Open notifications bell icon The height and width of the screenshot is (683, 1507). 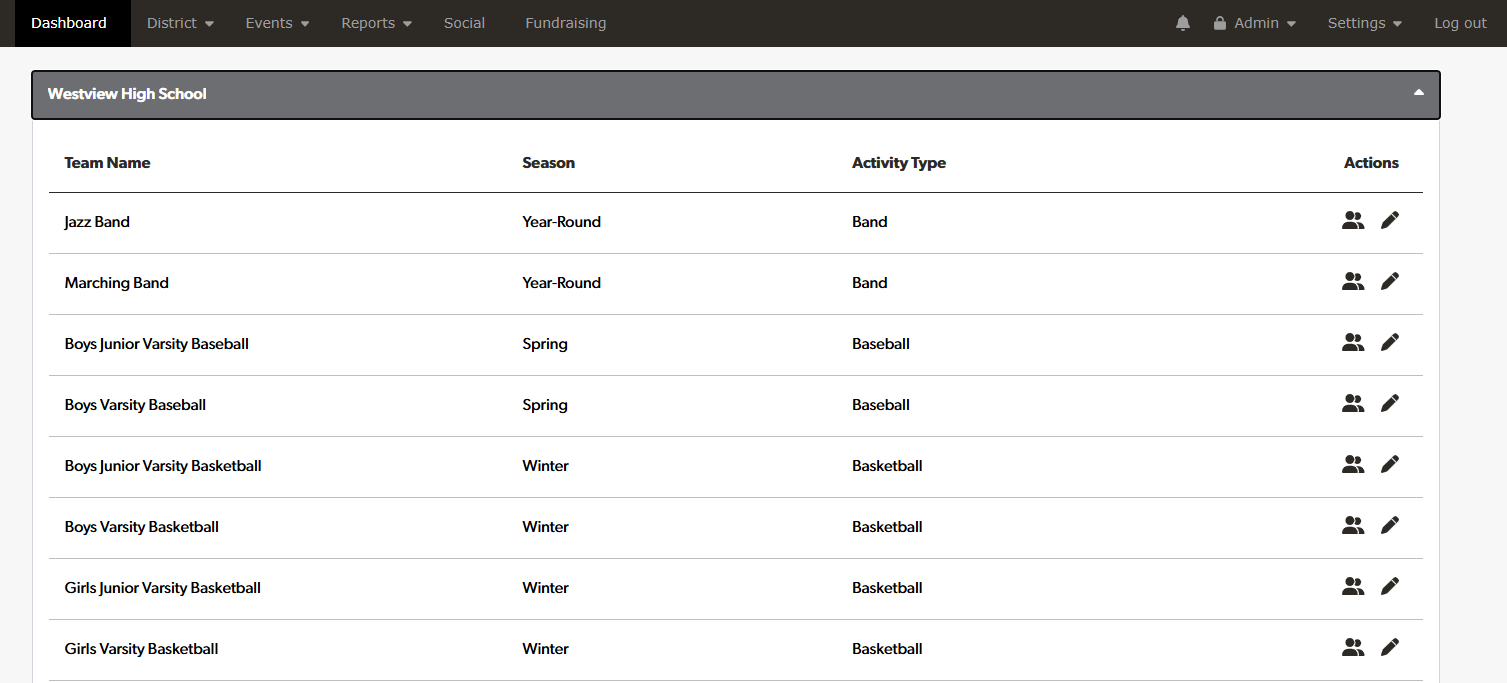point(1183,23)
